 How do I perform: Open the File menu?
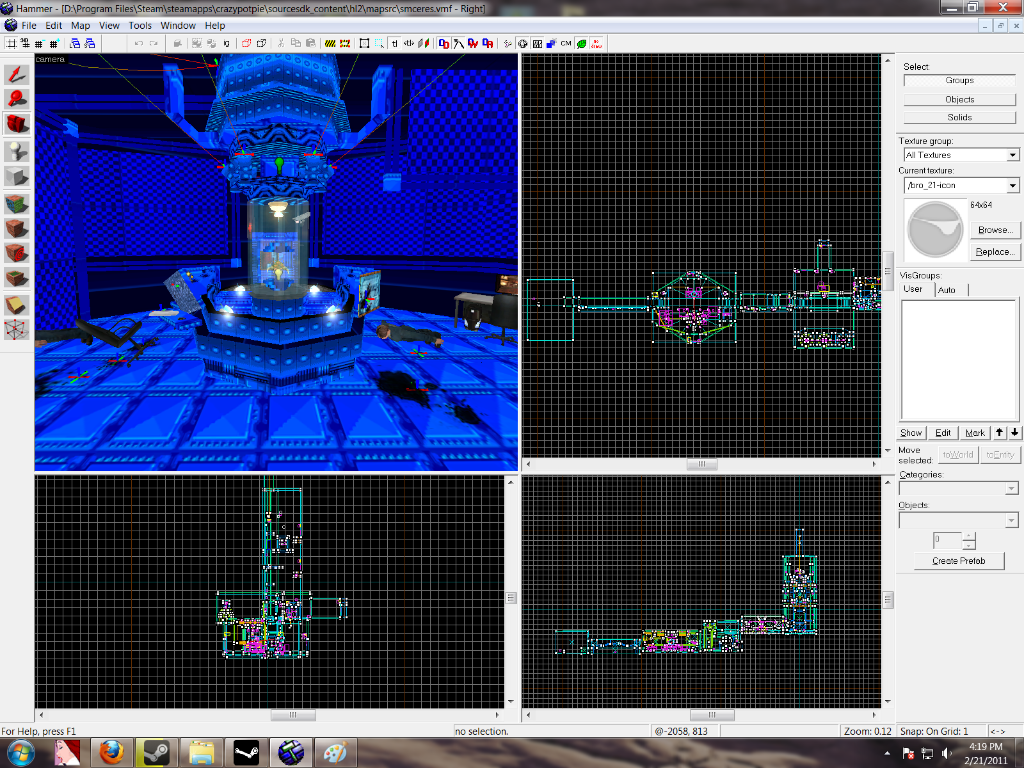pyautogui.click(x=29, y=25)
